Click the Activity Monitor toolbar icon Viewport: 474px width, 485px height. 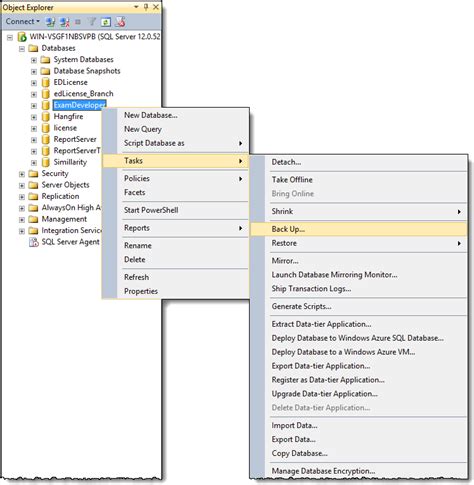point(120,22)
